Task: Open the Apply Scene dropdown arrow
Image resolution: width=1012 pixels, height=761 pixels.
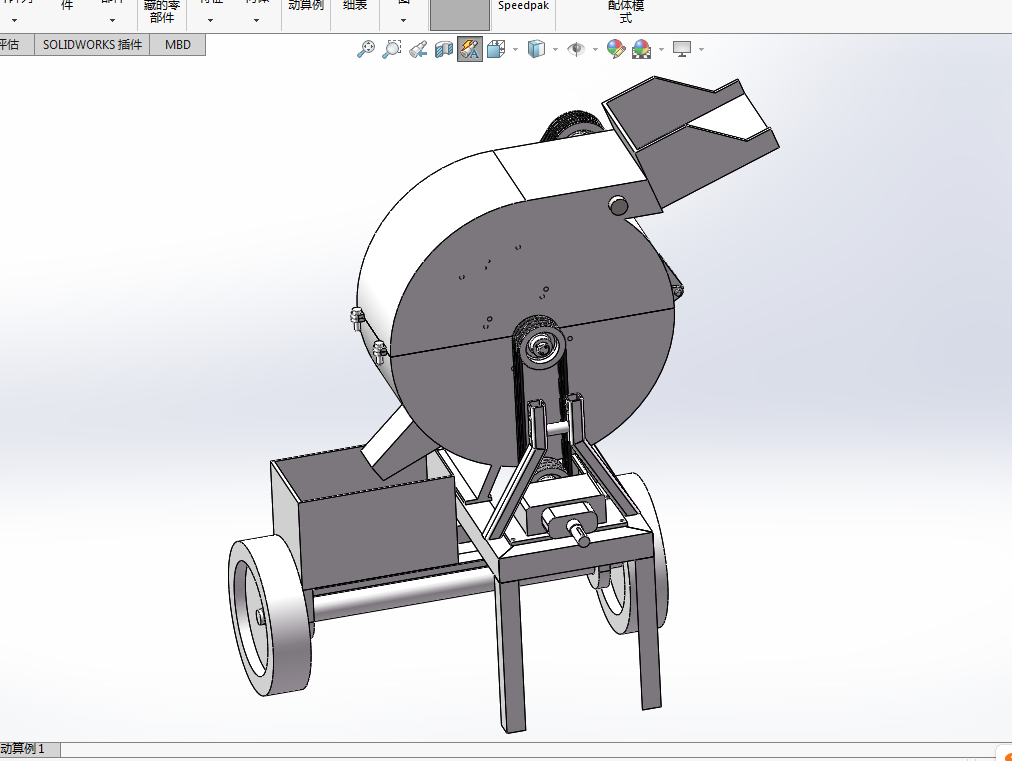Action: tap(661, 50)
